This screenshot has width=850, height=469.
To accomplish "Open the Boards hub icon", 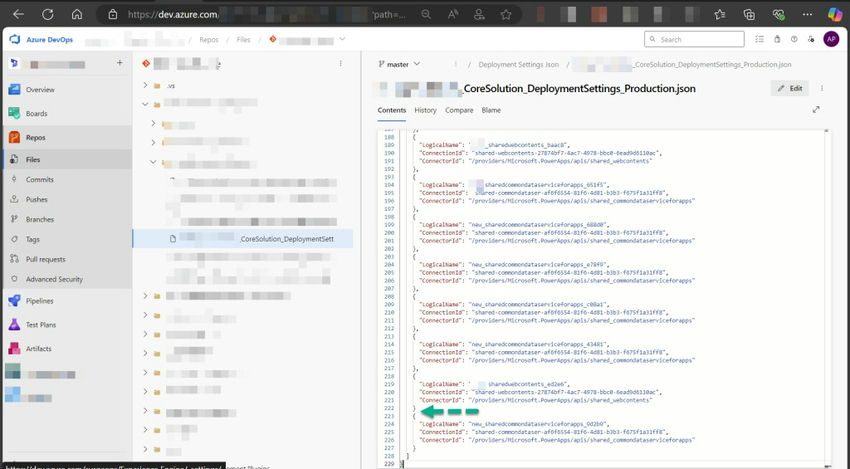I will 15,113.
